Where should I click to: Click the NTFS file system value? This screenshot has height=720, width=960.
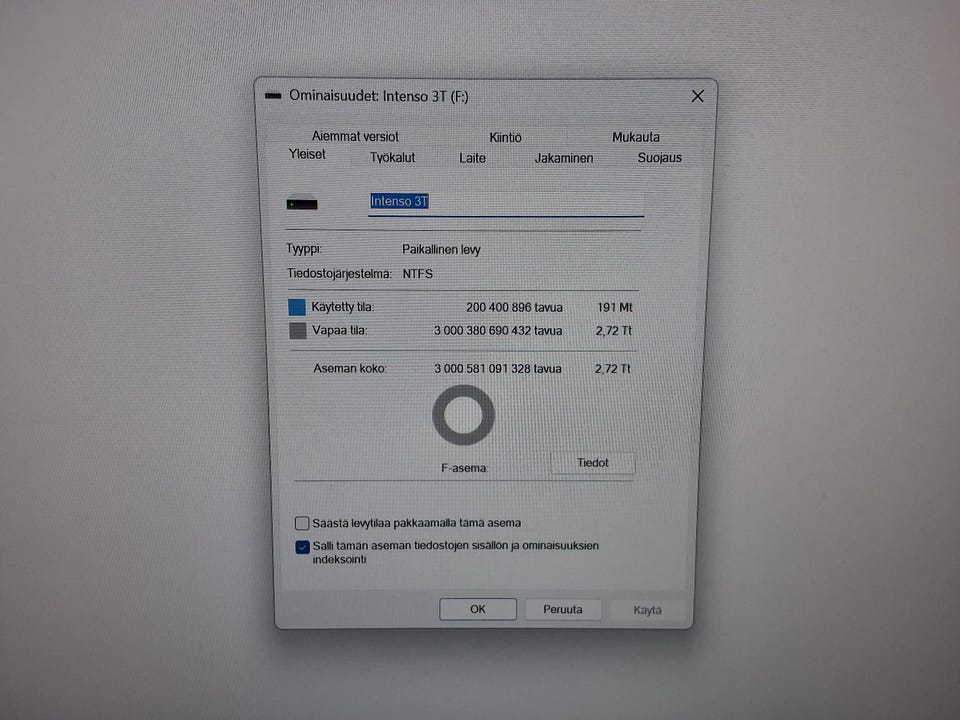click(418, 274)
